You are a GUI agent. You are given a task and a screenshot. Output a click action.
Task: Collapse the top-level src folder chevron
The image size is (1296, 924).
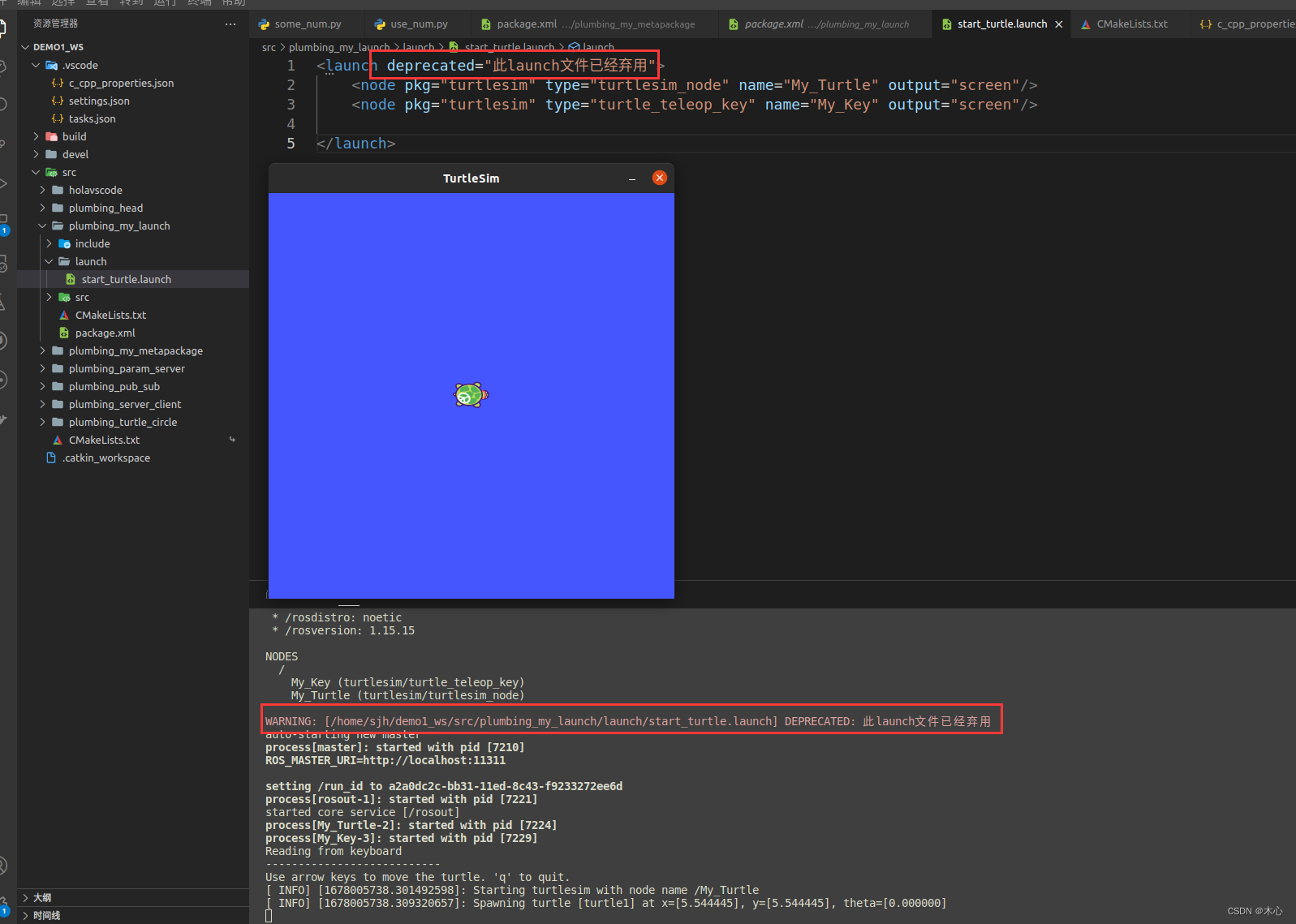36,172
